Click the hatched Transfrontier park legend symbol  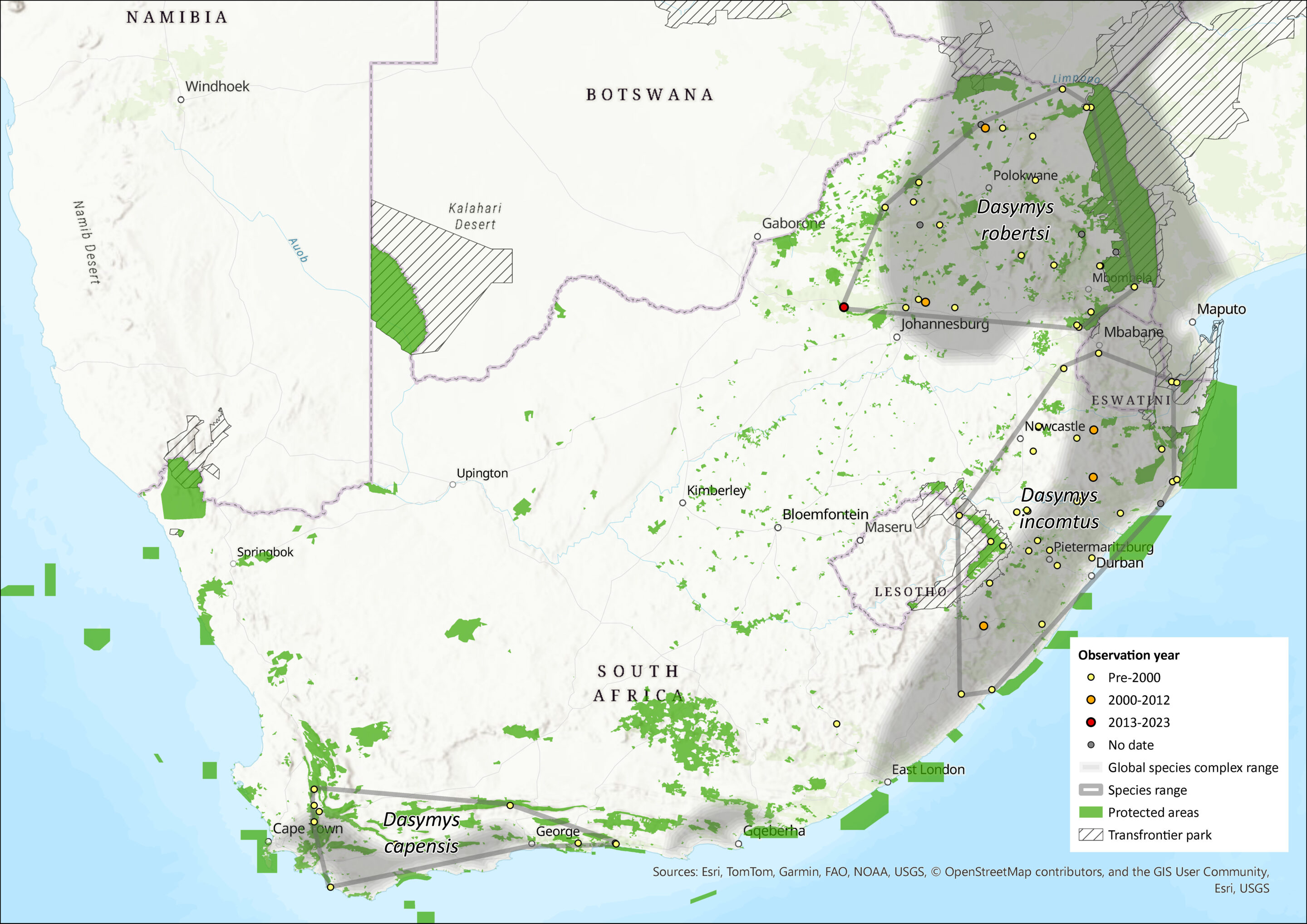point(1091,835)
